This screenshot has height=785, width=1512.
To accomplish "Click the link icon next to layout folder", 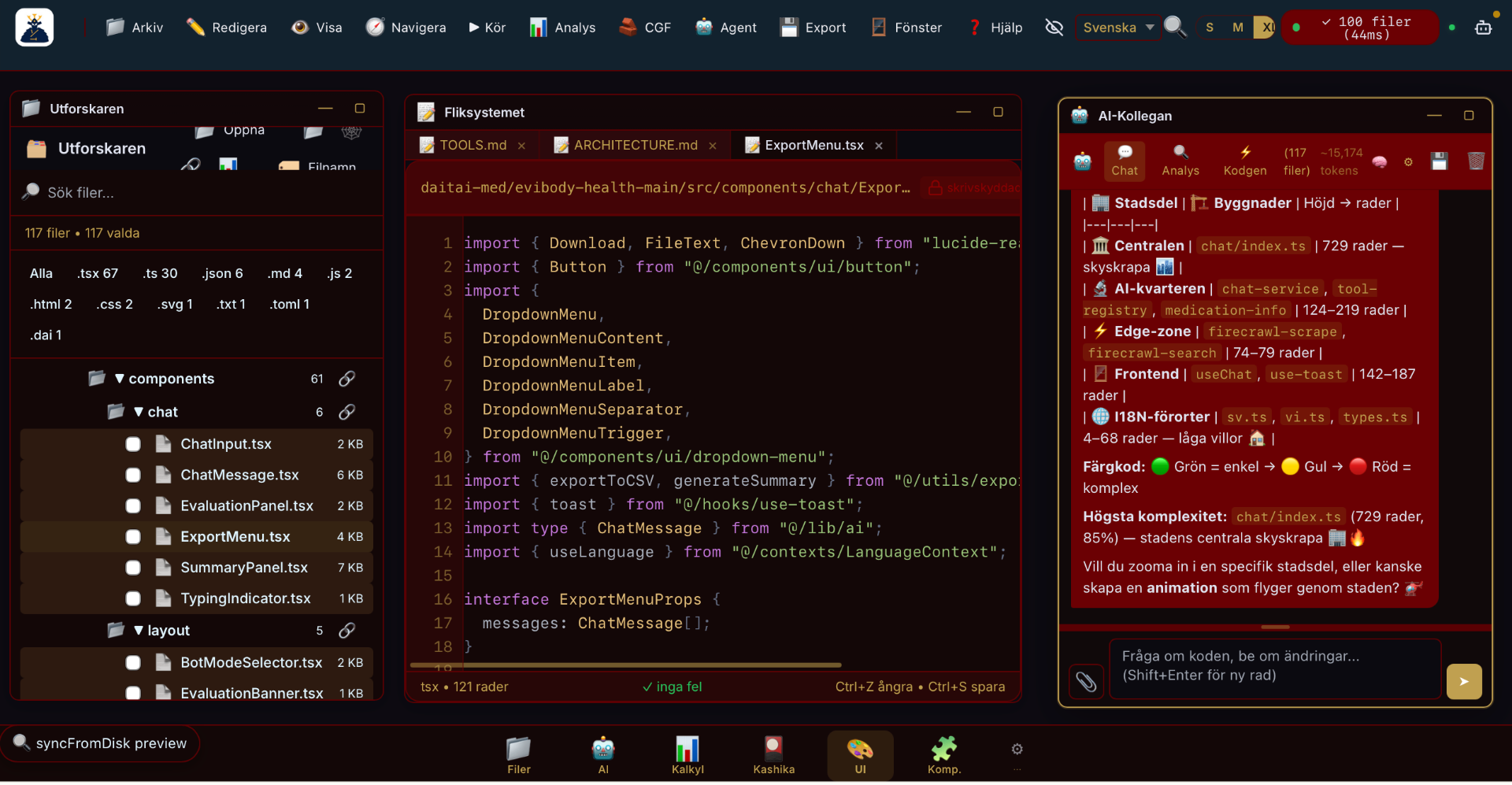I will pos(346,631).
